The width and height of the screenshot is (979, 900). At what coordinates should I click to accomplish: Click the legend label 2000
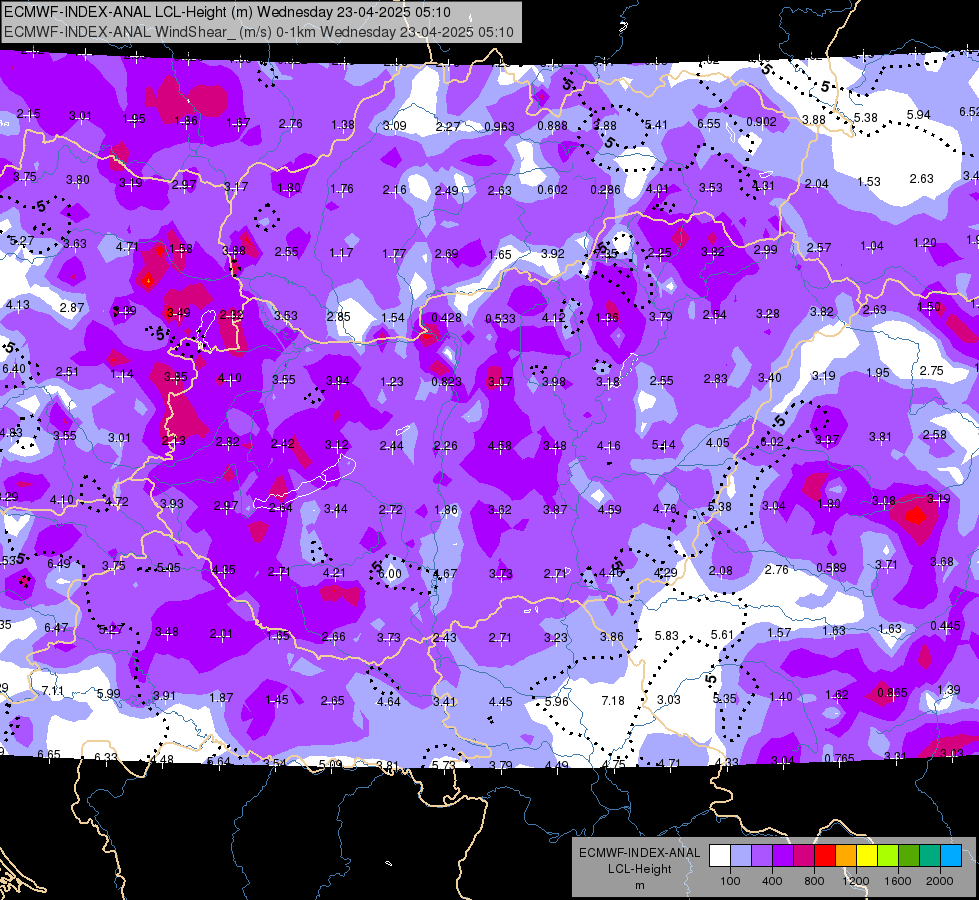(x=940, y=881)
